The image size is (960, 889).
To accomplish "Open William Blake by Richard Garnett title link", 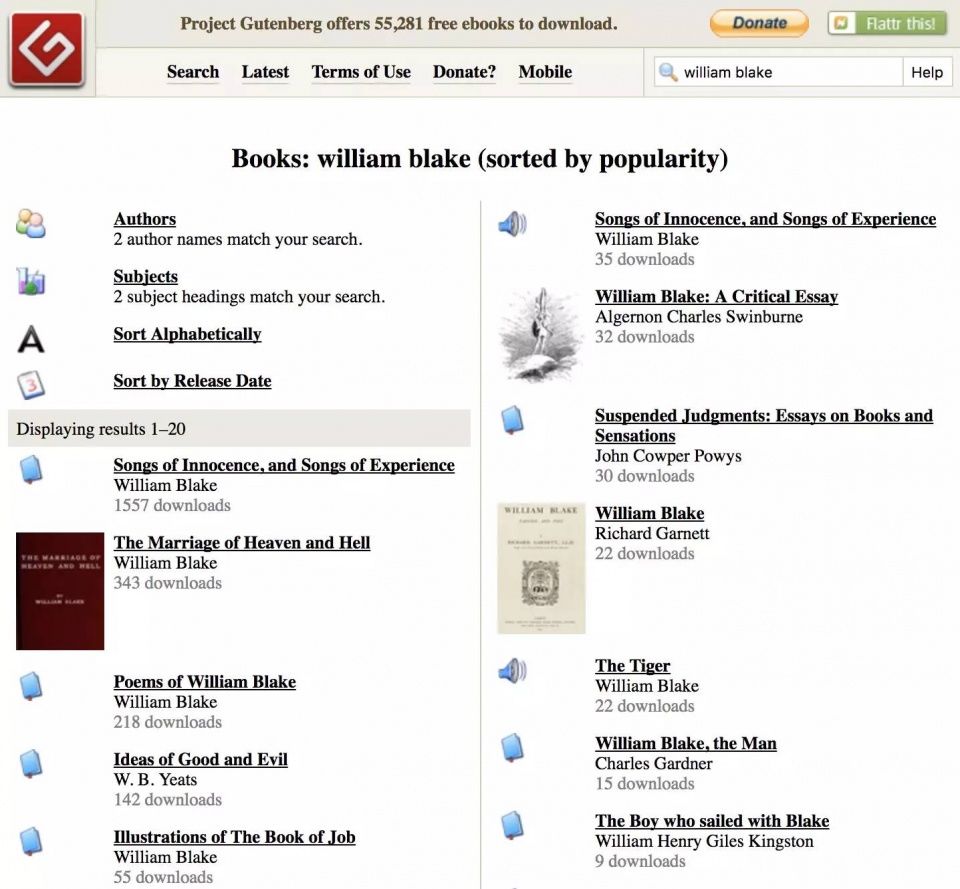I will 650,513.
